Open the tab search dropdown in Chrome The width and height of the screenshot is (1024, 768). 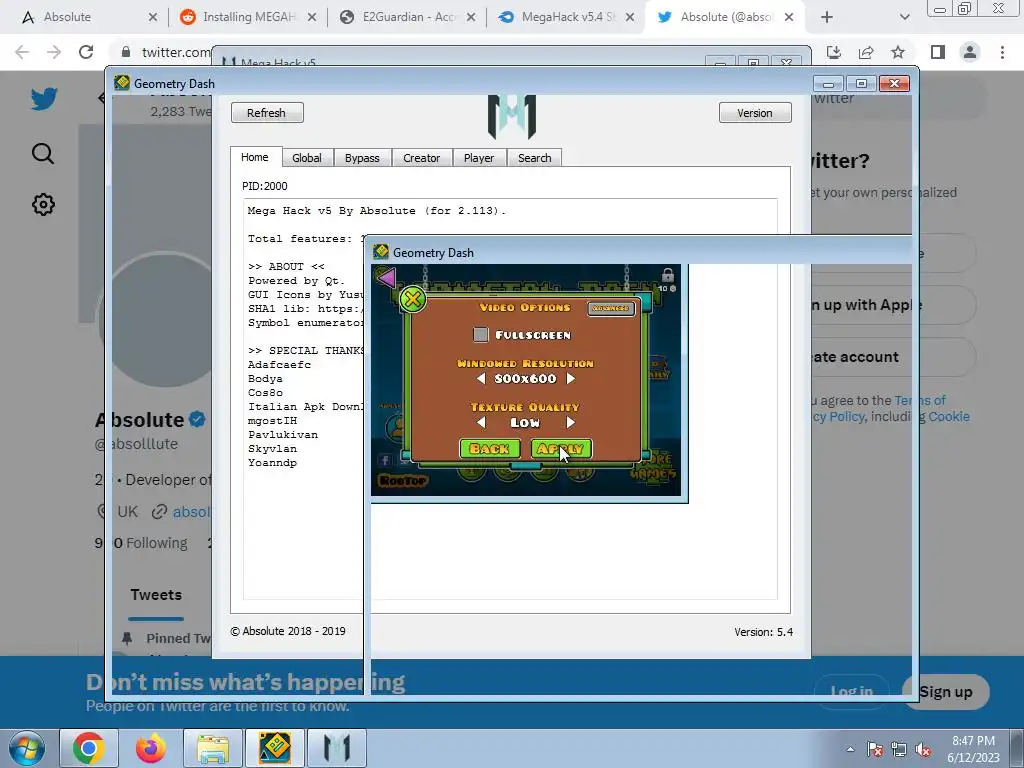[x=904, y=17]
